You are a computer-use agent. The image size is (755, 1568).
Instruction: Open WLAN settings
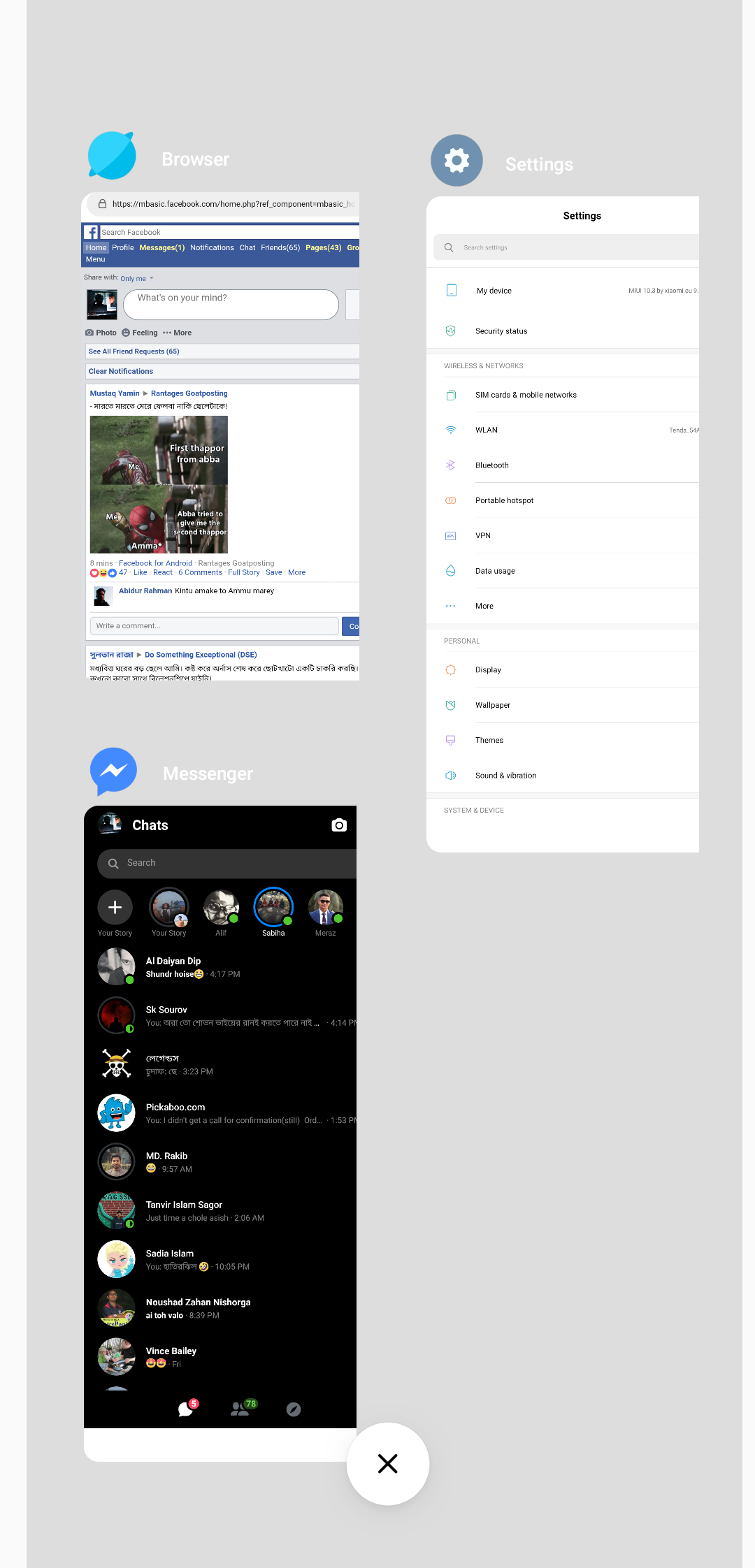click(x=563, y=430)
